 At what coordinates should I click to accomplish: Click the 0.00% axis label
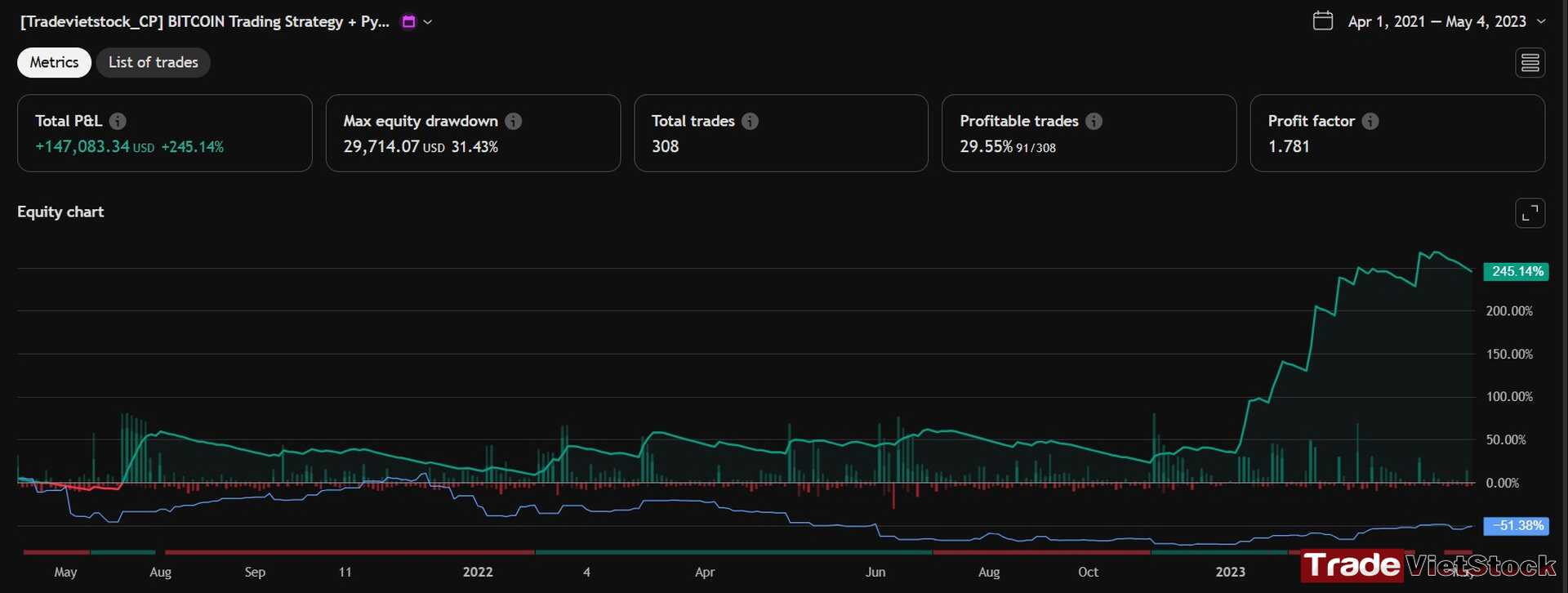click(x=1503, y=484)
